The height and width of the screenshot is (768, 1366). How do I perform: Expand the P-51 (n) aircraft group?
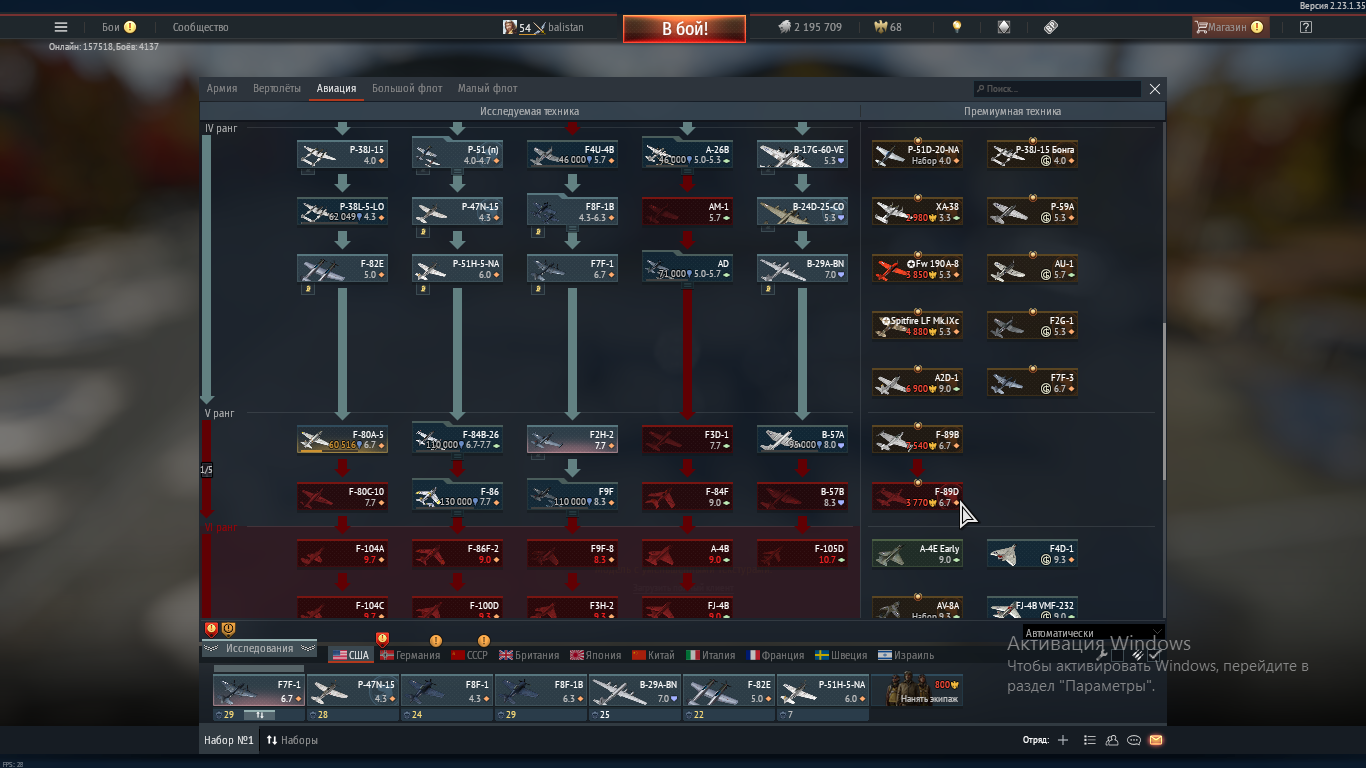(457, 153)
